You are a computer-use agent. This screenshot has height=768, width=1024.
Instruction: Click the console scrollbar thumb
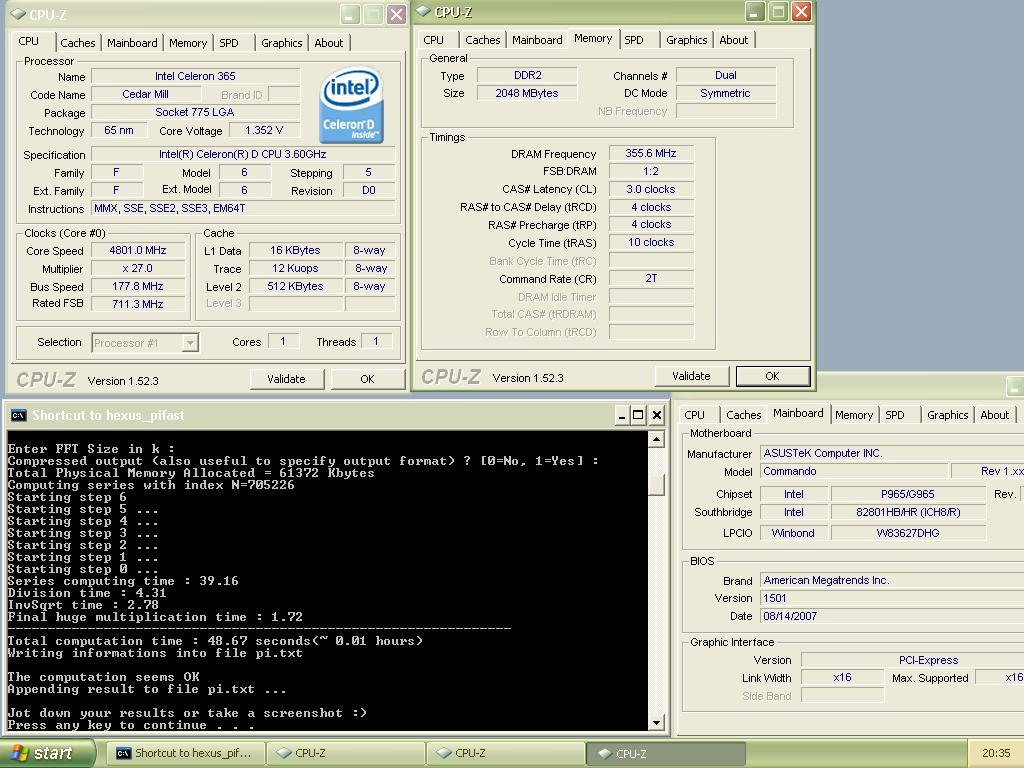click(657, 485)
